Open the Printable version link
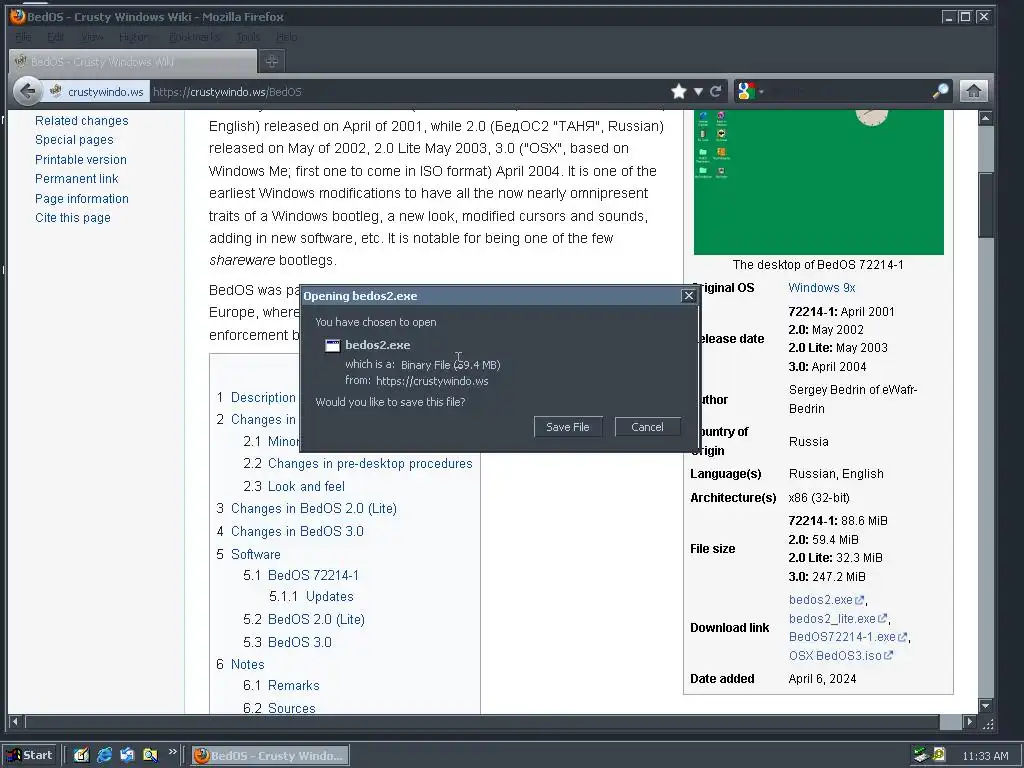Viewport: 1024px width, 768px height. (80, 159)
